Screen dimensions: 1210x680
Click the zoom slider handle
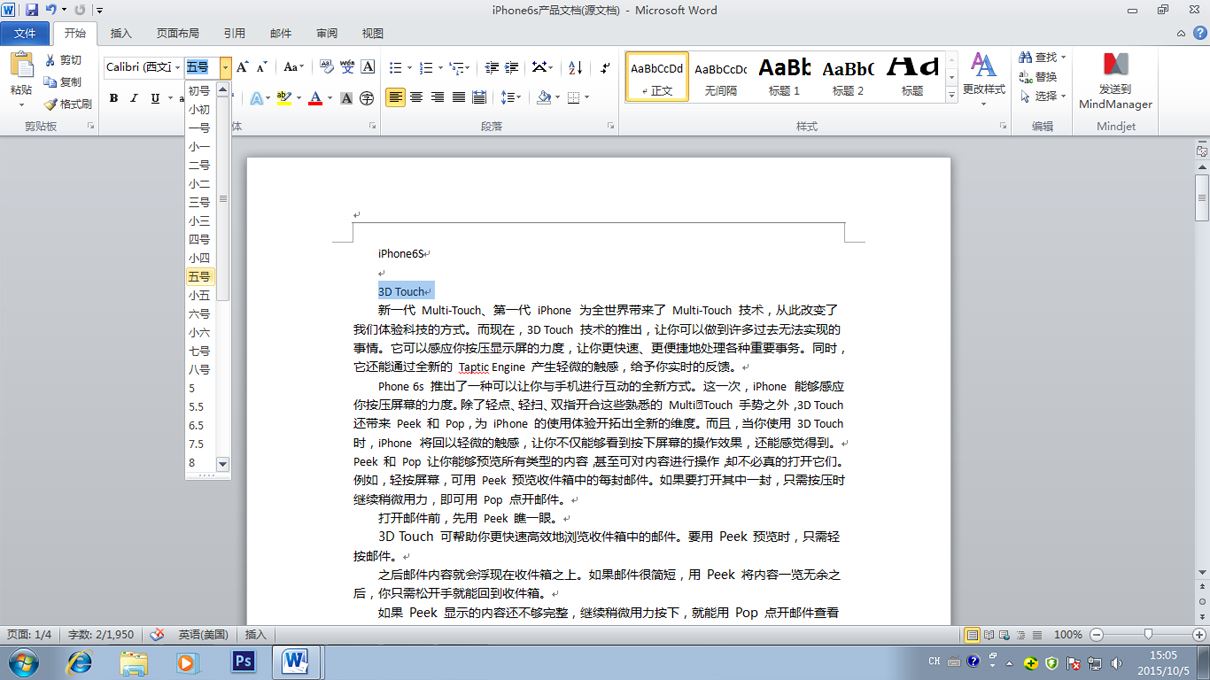point(1148,634)
